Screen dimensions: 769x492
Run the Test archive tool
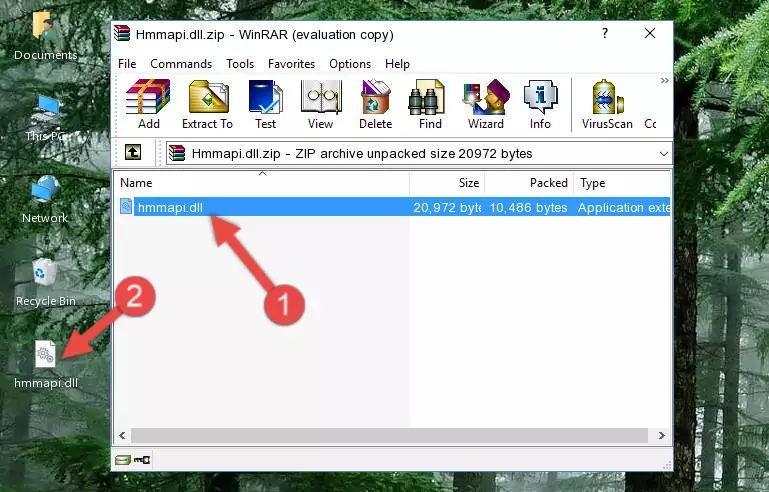coord(265,104)
